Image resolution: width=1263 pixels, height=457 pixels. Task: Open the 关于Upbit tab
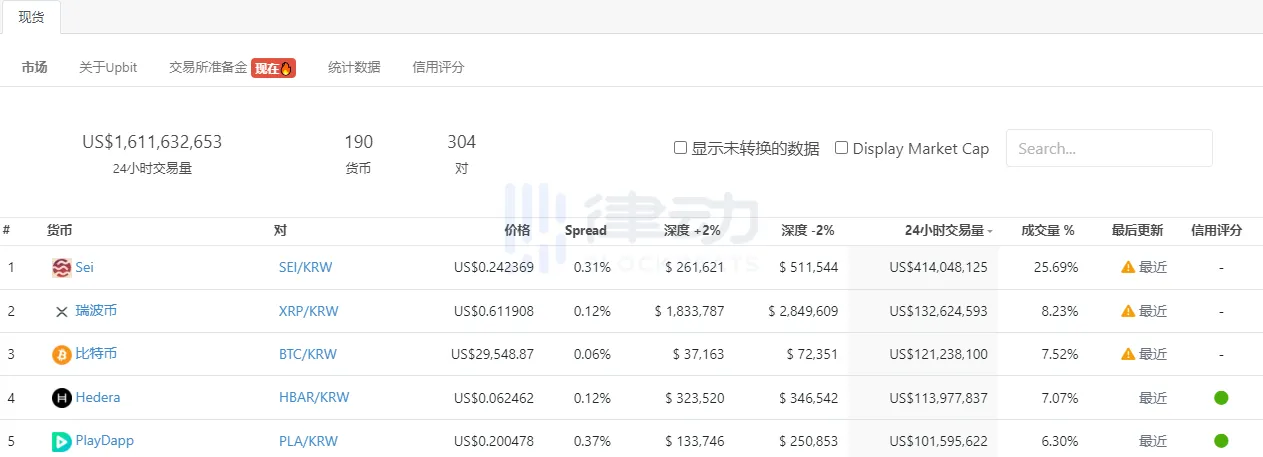coord(108,67)
